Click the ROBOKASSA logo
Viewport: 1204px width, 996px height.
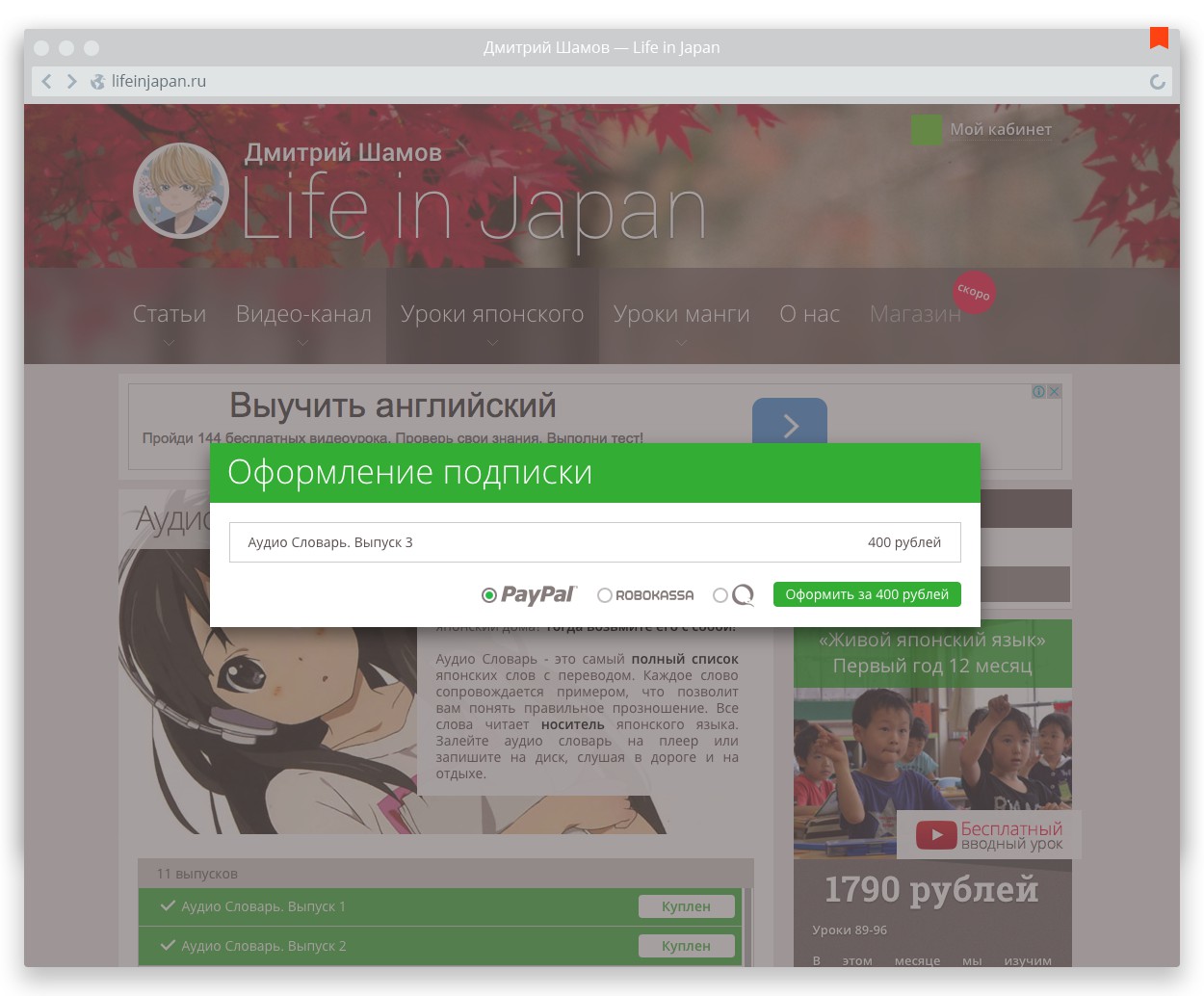pyautogui.click(x=654, y=595)
